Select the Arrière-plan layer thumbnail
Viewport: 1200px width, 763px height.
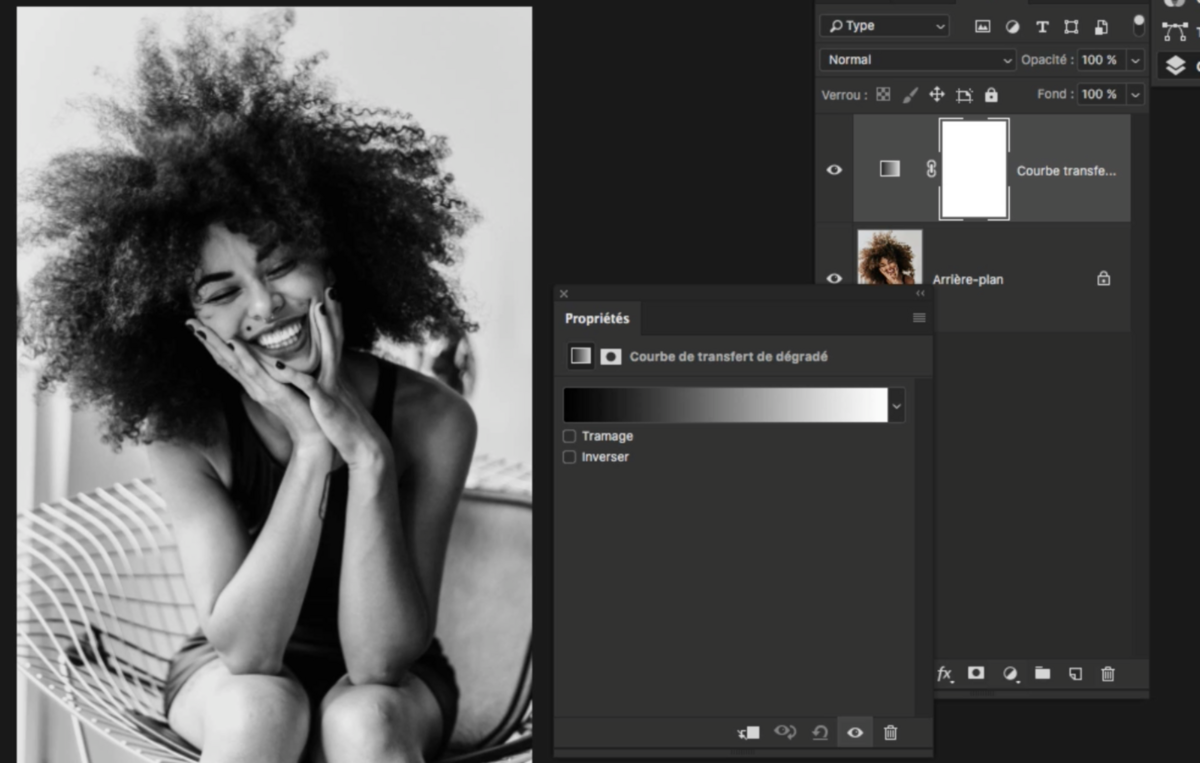tap(890, 258)
